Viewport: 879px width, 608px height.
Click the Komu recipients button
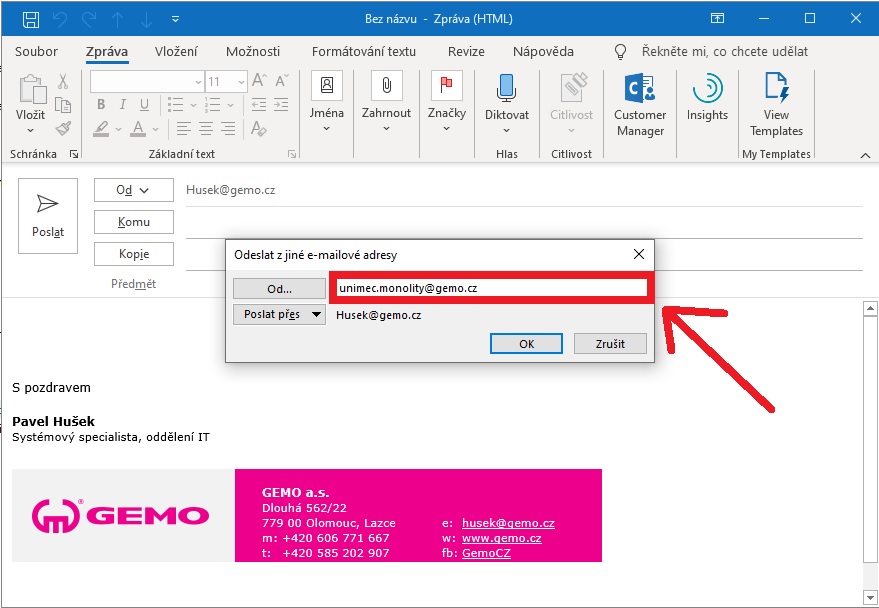[x=133, y=222]
